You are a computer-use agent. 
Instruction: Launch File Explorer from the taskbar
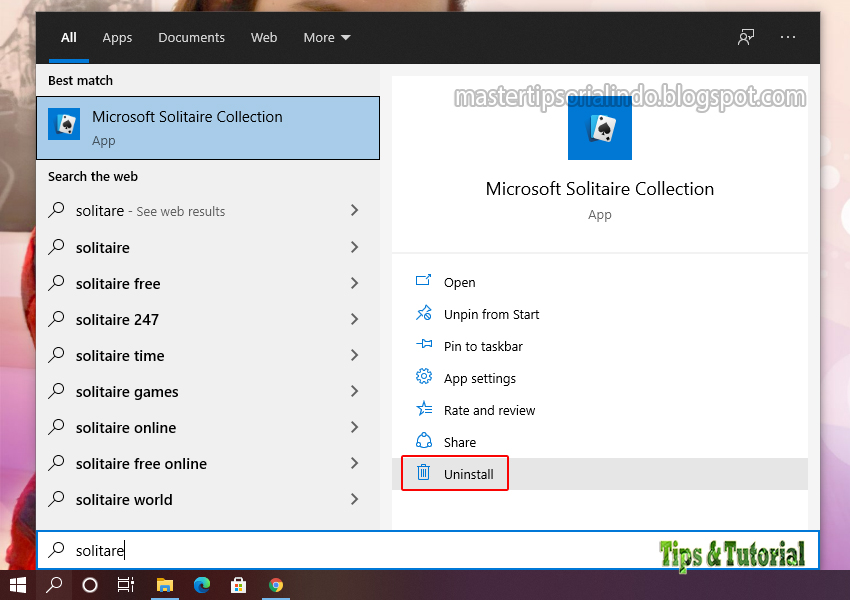coord(165,585)
